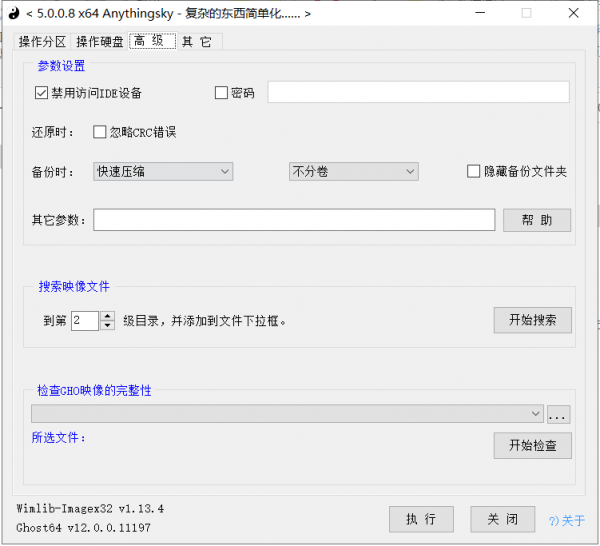Increase directory level with up spinner arrow
The width and height of the screenshot is (600, 546).
click(x=108, y=316)
